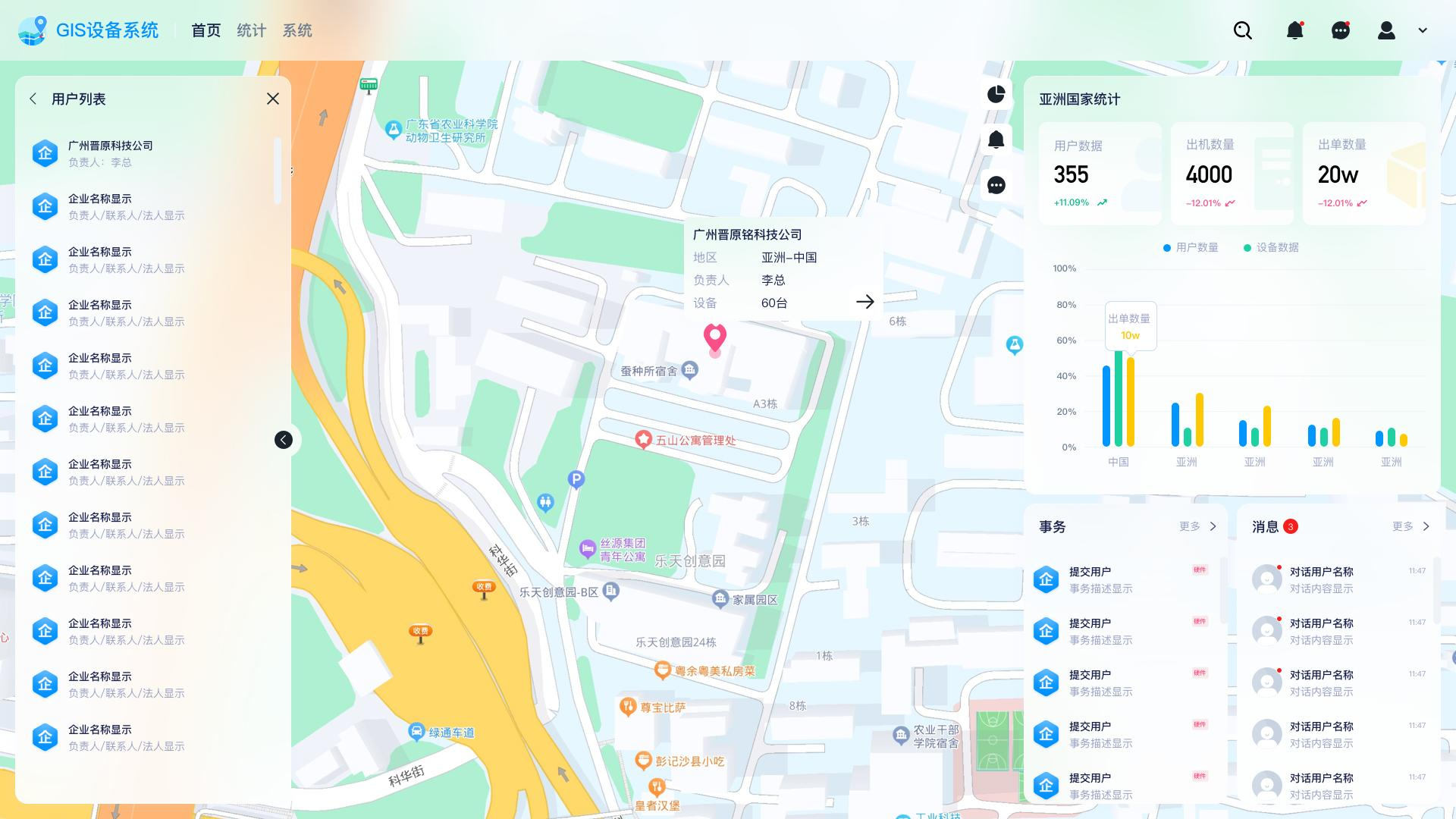
Task: Switch to the 系统 tab
Action: coord(297,30)
